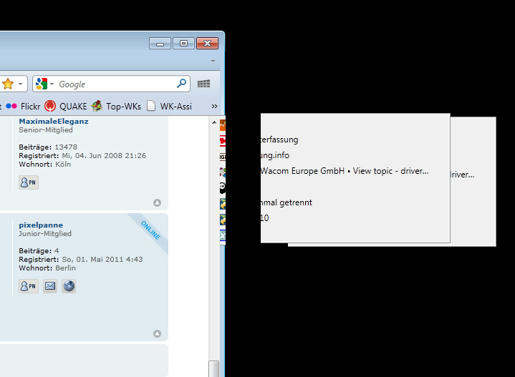Click the bookmark star icon

(8, 84)
